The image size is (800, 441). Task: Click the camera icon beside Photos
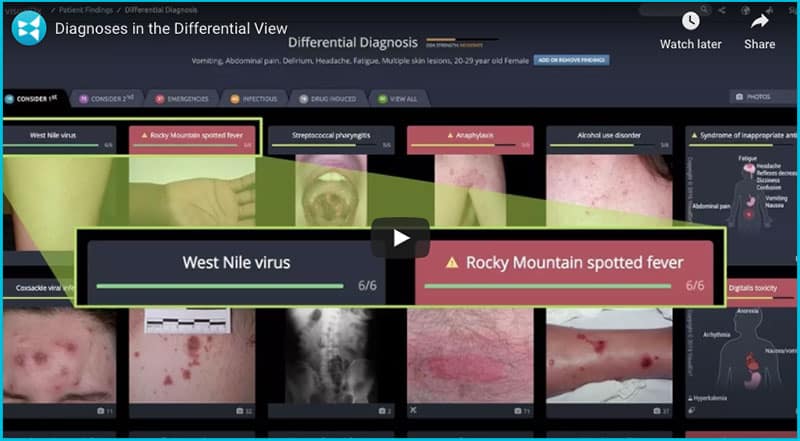click(x=739, y=98)
